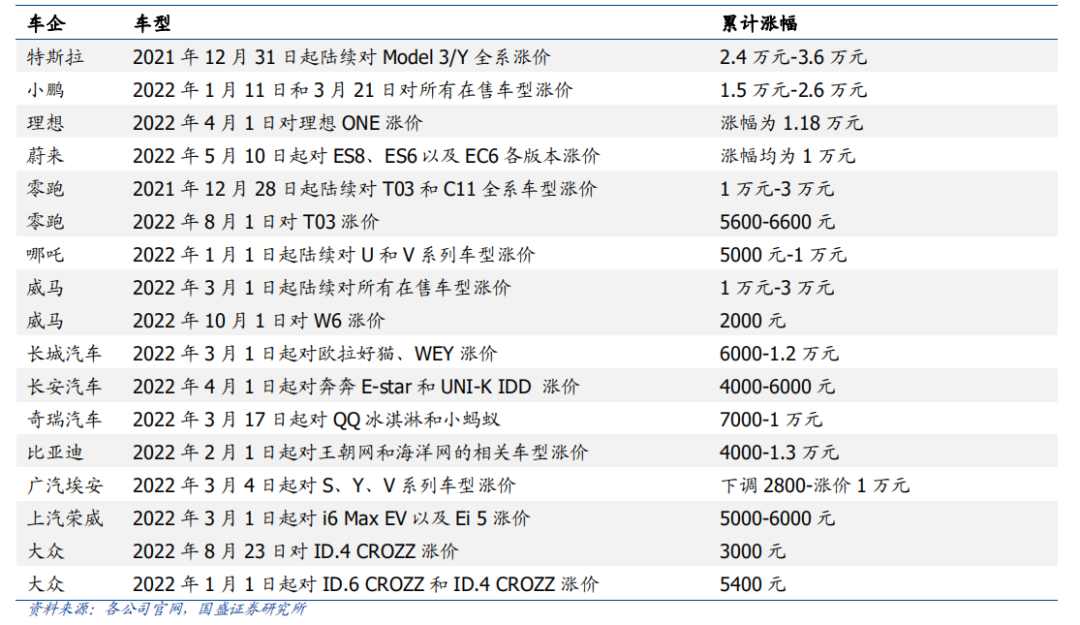Select the 上汽荣威 cell

tap(65, 518)
